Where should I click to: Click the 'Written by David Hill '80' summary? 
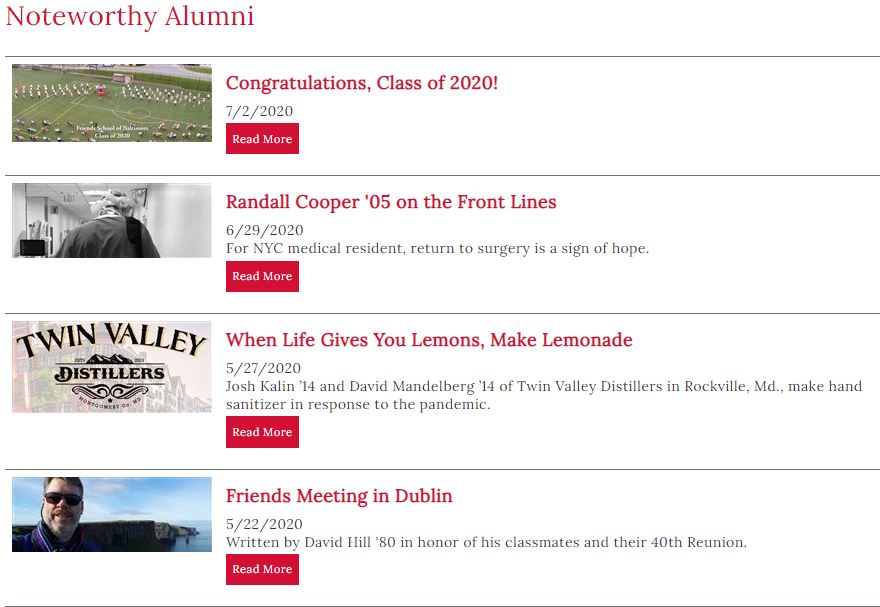[486, 542]
